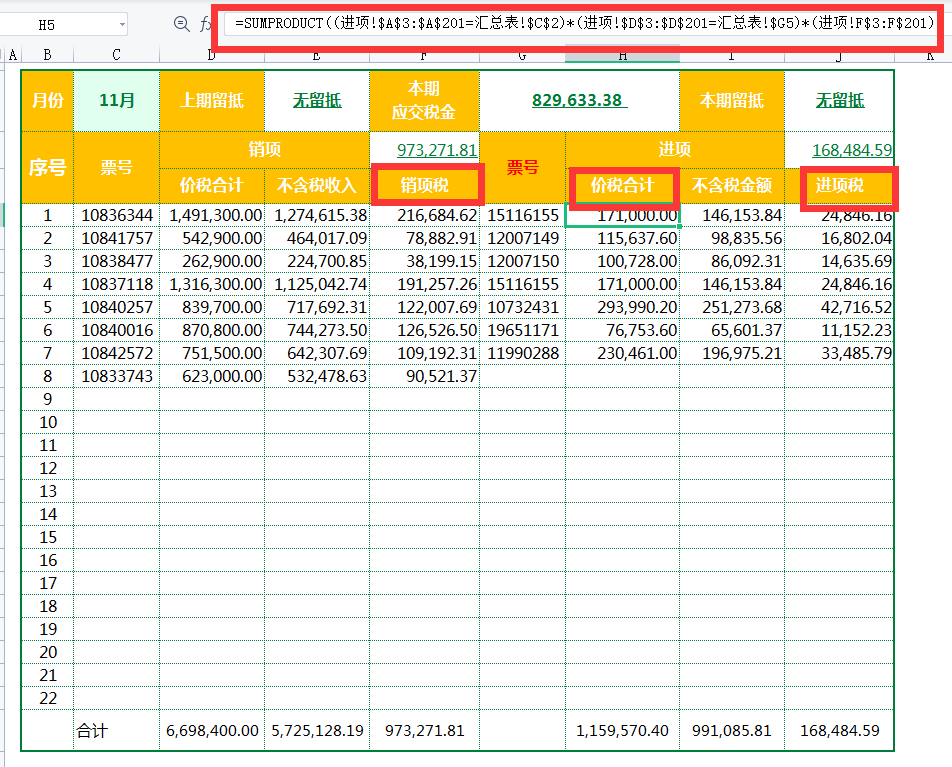Click the 无留抵 link next to 本期留抵

(839, 100)
